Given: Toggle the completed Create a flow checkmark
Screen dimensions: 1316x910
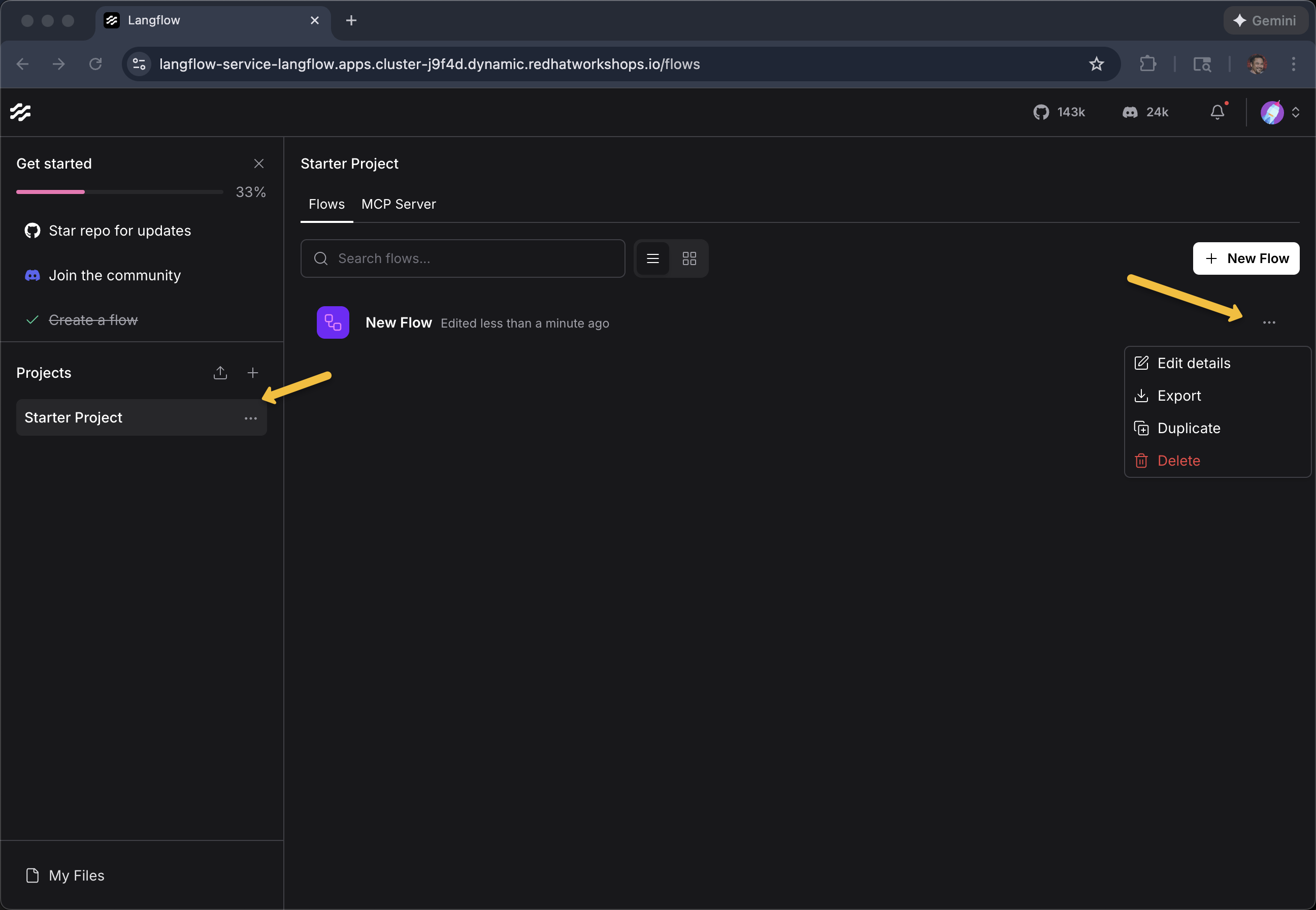Looking at the screenshot, I should point(32,320).
